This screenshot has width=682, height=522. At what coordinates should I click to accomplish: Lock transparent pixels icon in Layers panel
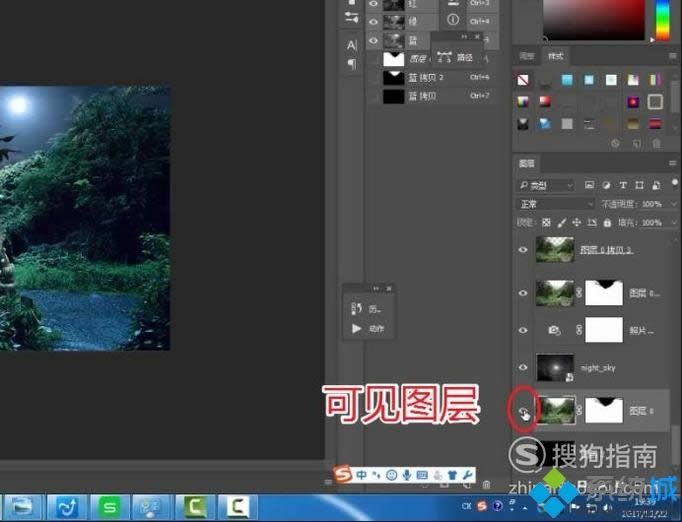point(546,223)
